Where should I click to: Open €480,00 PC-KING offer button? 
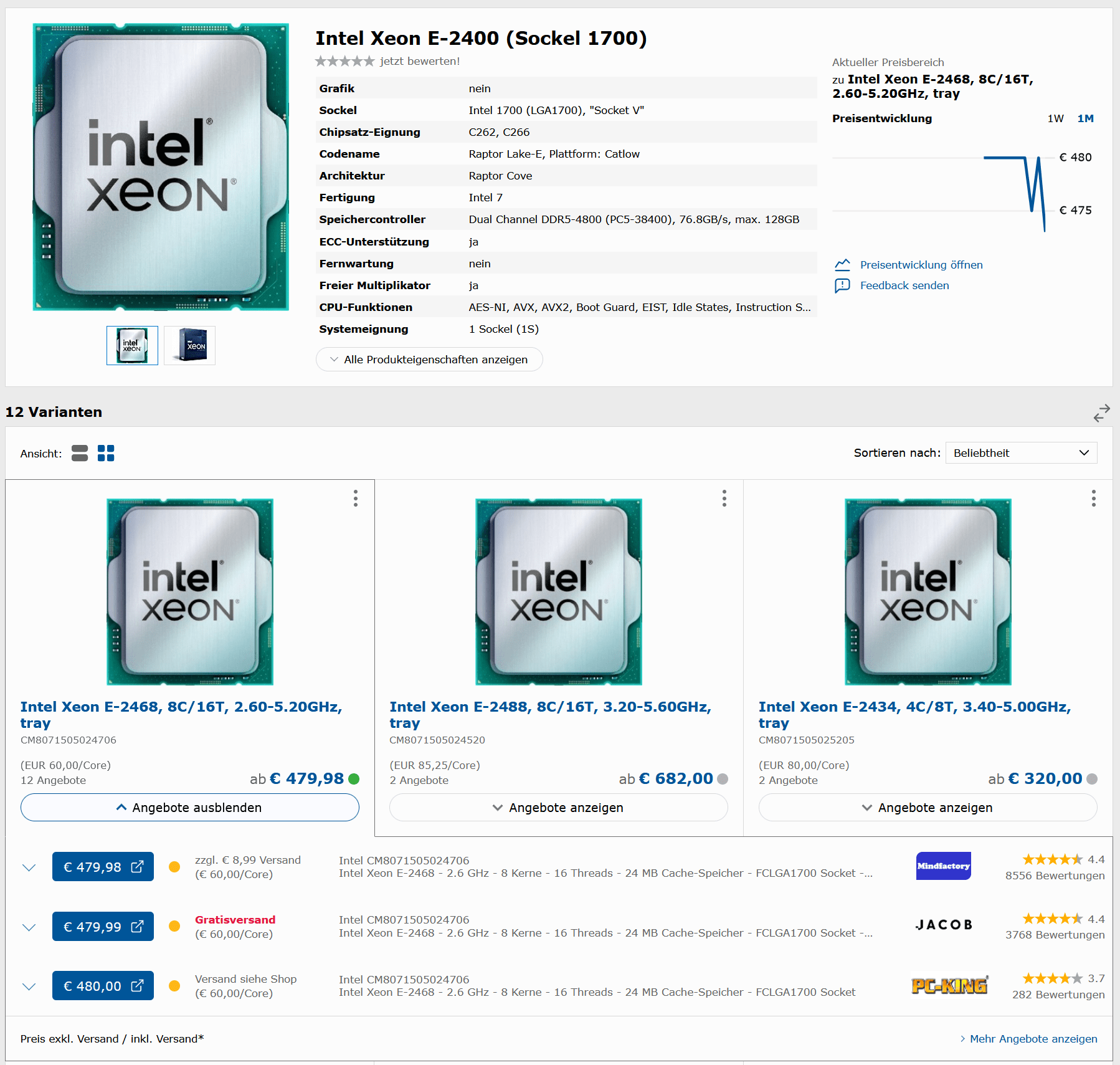coord(103,986)
